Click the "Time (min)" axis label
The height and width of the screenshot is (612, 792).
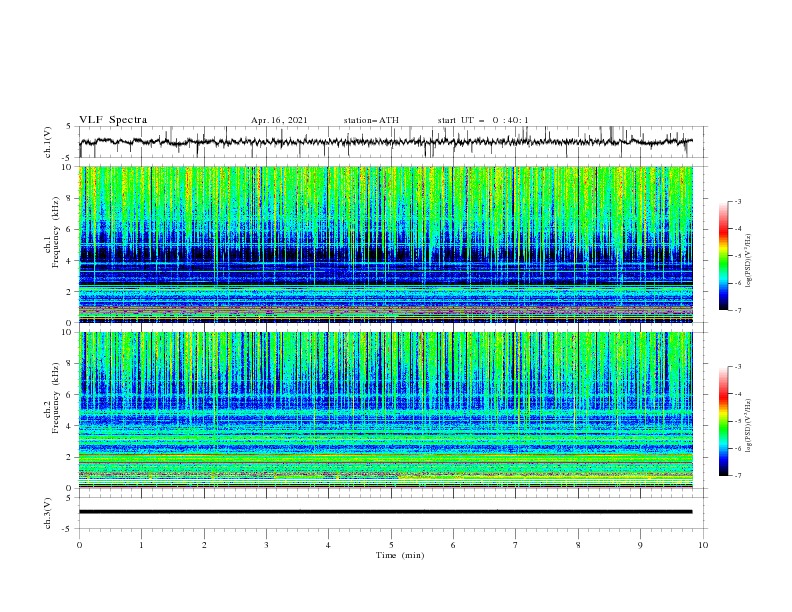pos(400,555)
